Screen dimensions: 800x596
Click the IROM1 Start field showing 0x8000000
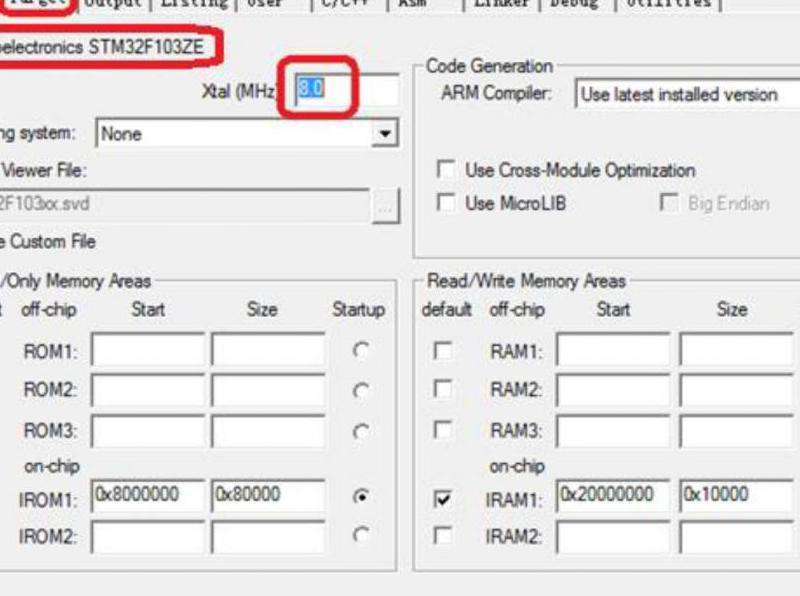pos(148,495)
